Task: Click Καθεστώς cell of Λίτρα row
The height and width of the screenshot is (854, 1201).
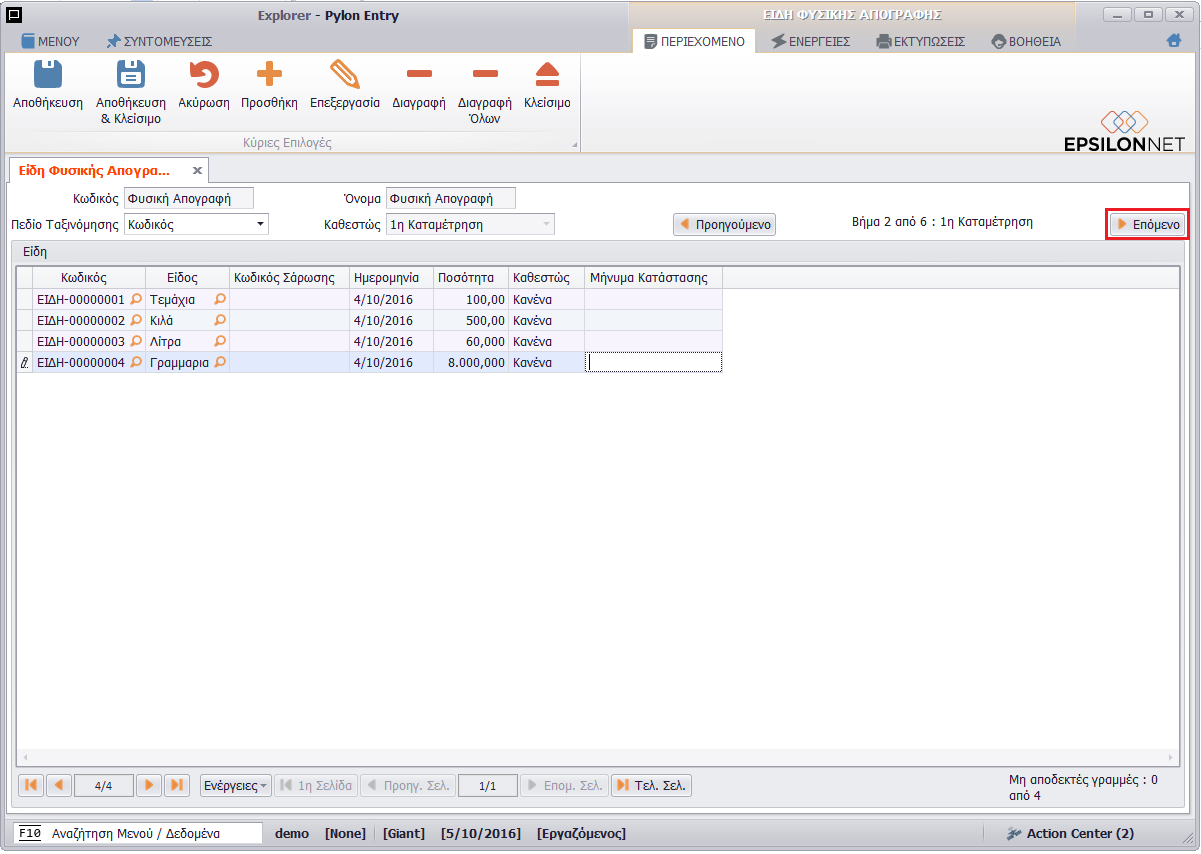Action: click(546, 341)
